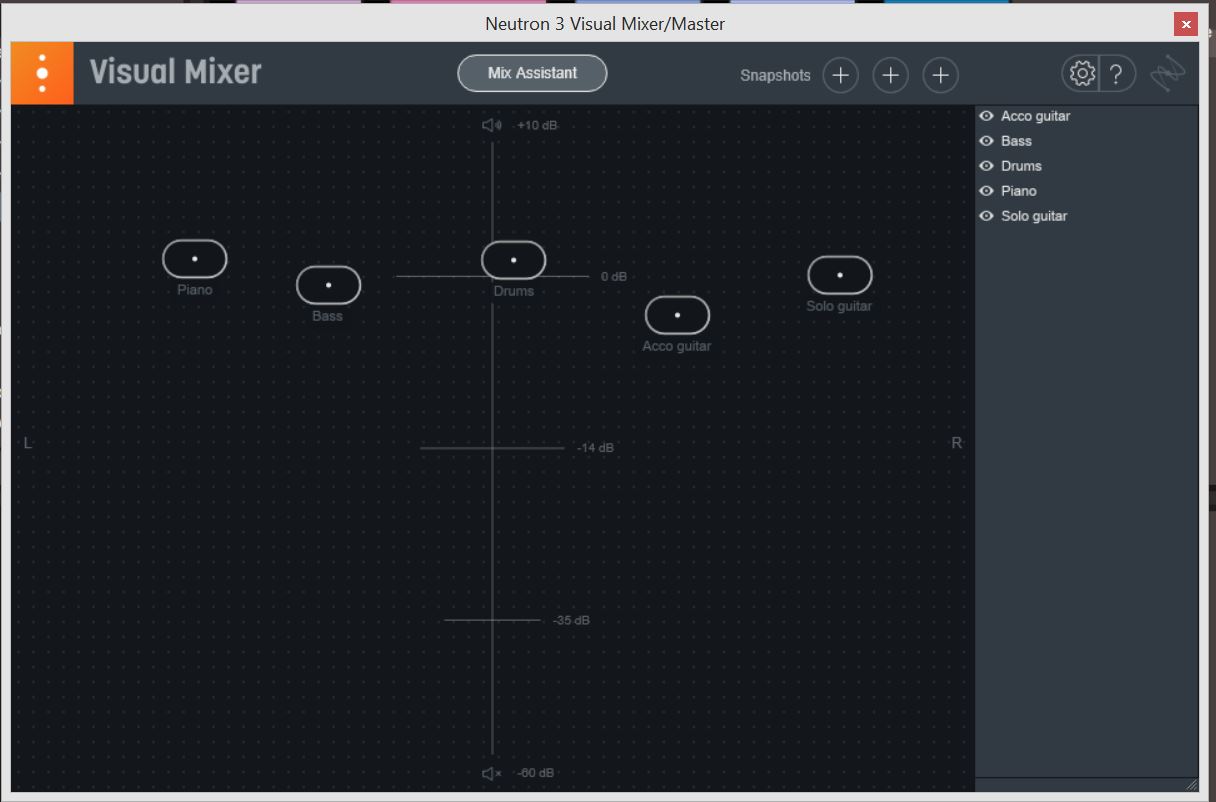Screen dimensions: 1216x802
Task: Select Piano in the track list
Action: (x=1019, y=191)
